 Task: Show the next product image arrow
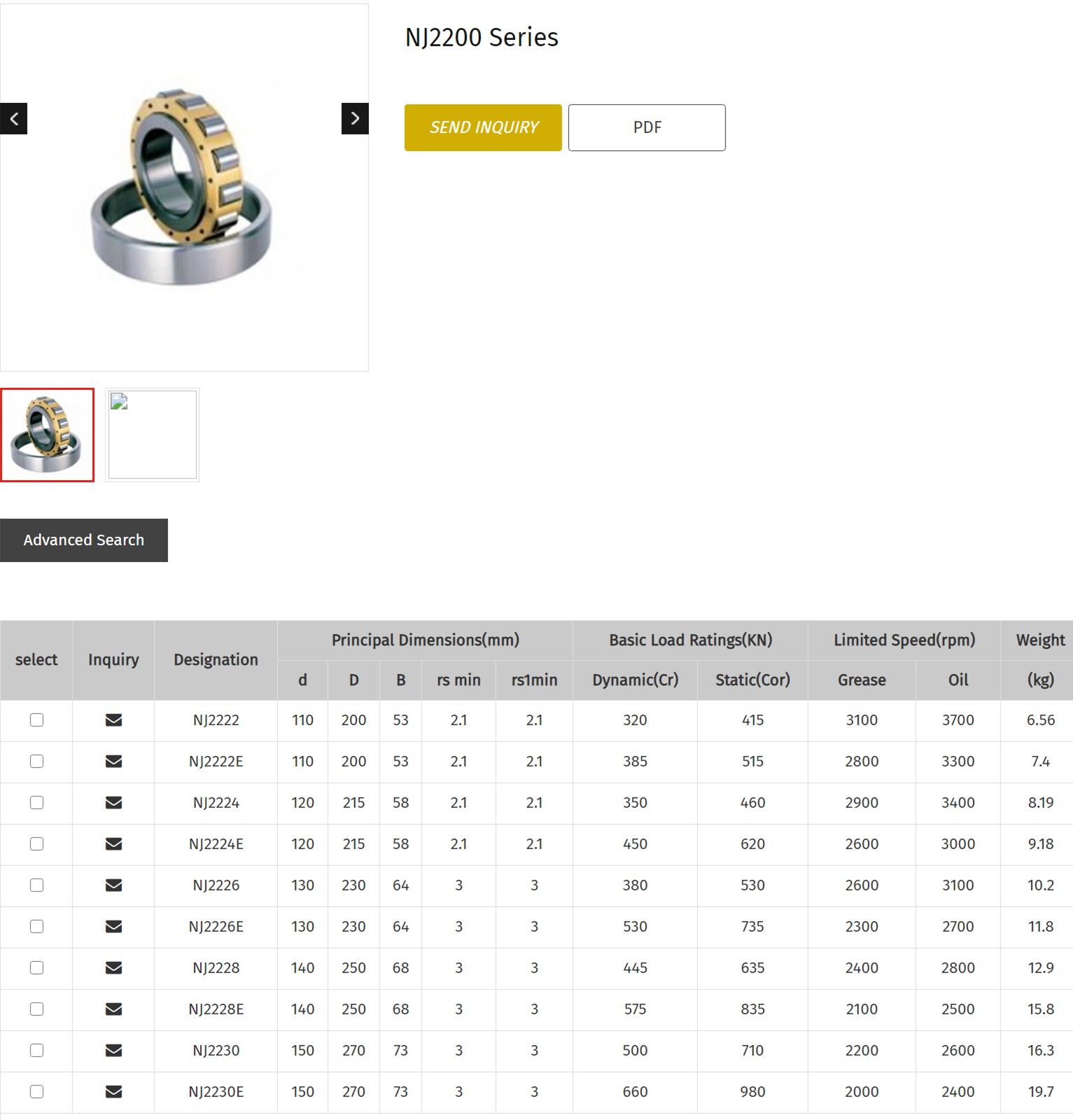355,118
